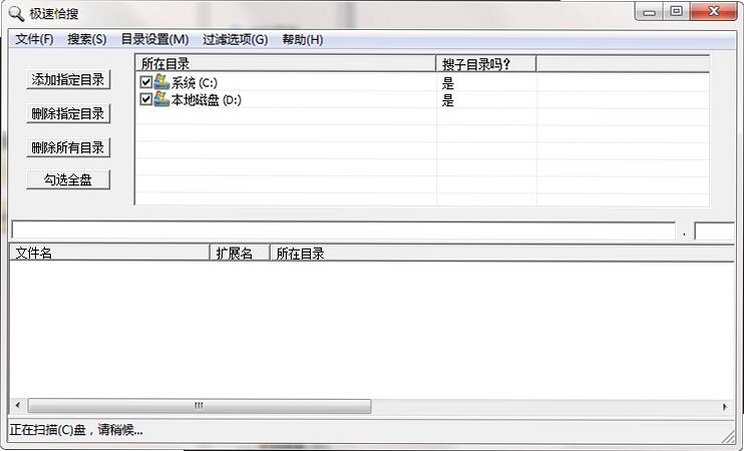Viewport: 744px width, 451px height.
Task: Close the 极速恰搜 window
Action: click(x=714, y=11)
